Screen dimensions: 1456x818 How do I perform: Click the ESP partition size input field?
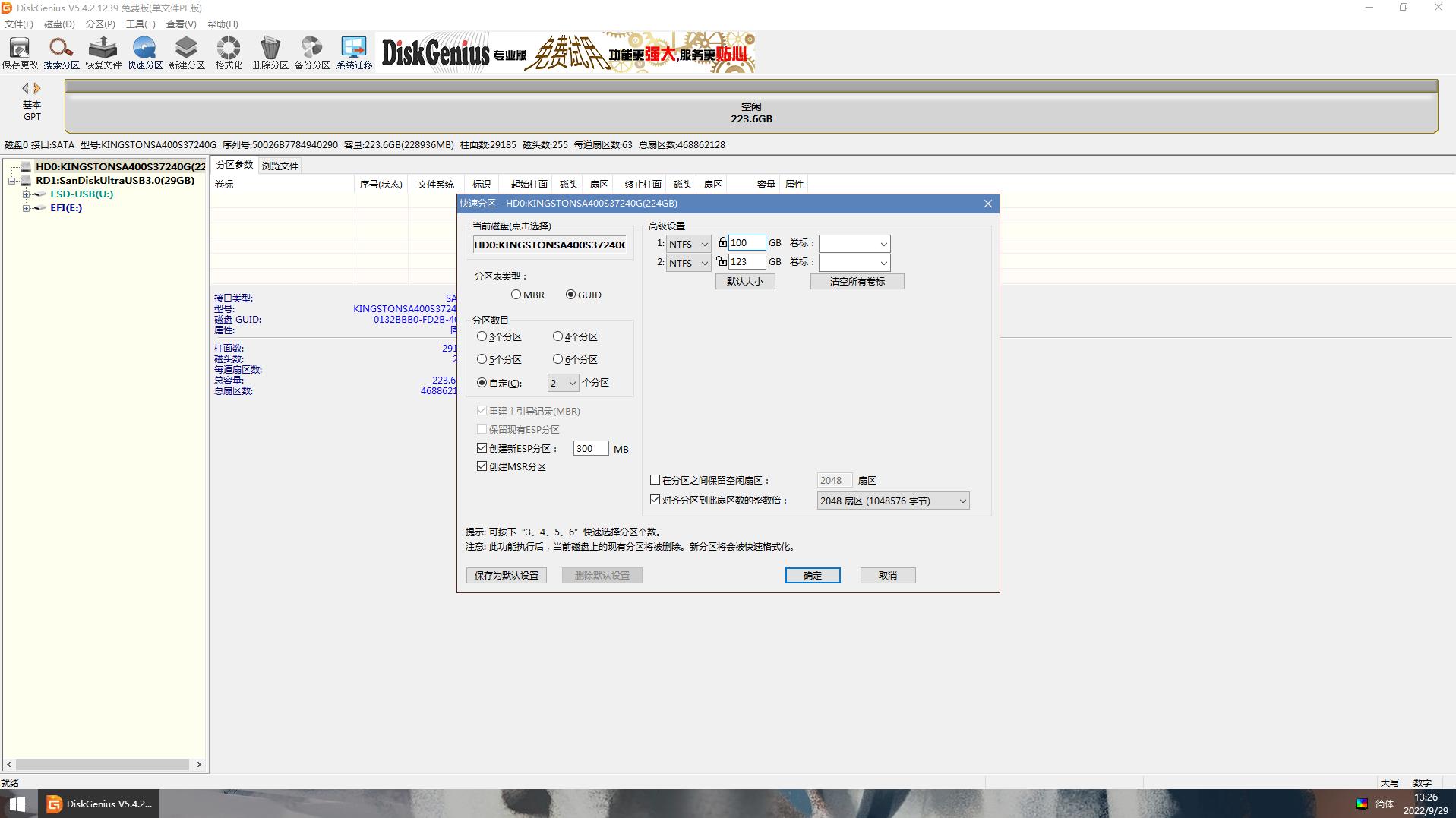click(x=590, y=449)
